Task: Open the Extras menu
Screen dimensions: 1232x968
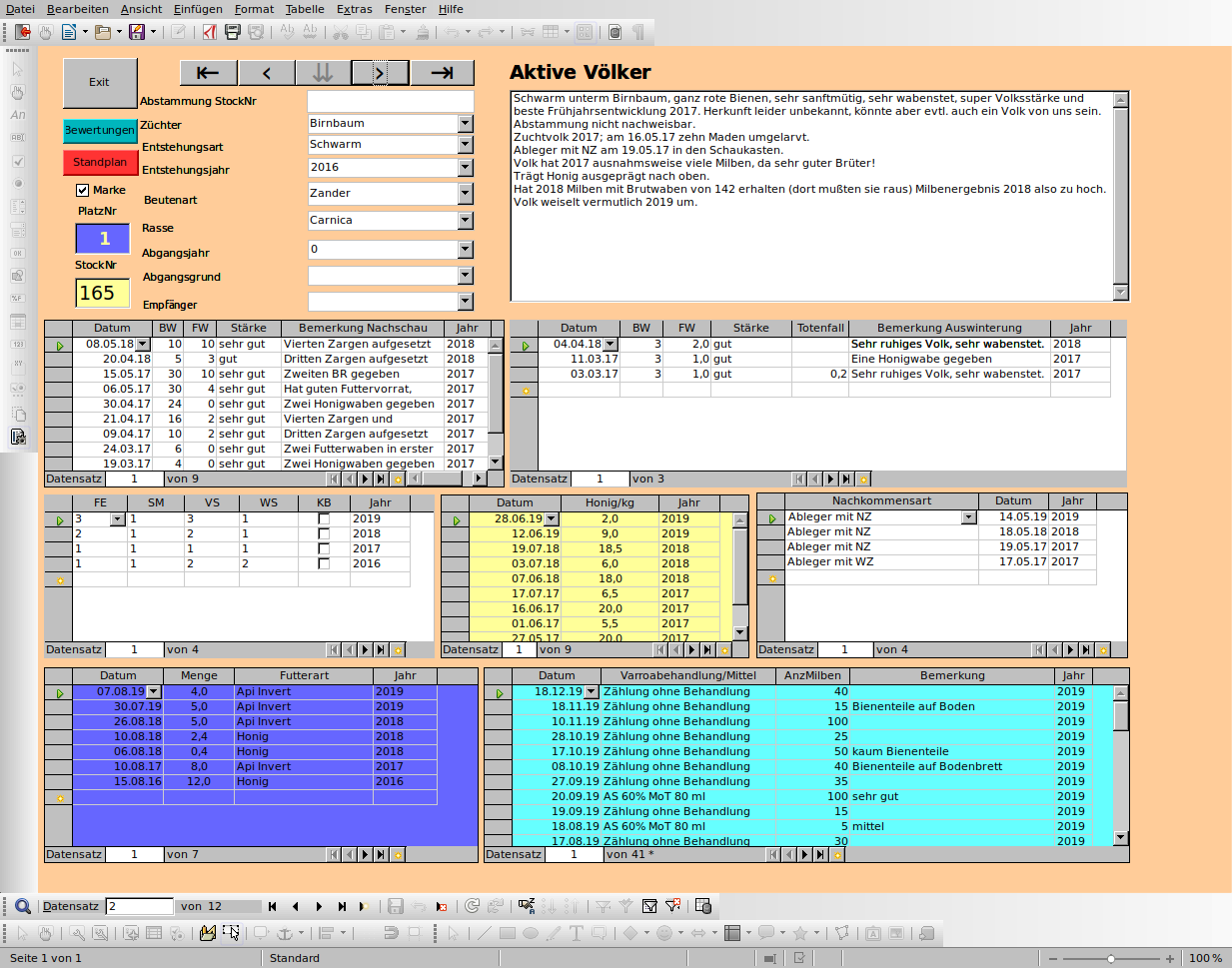Action: point(355,9)
